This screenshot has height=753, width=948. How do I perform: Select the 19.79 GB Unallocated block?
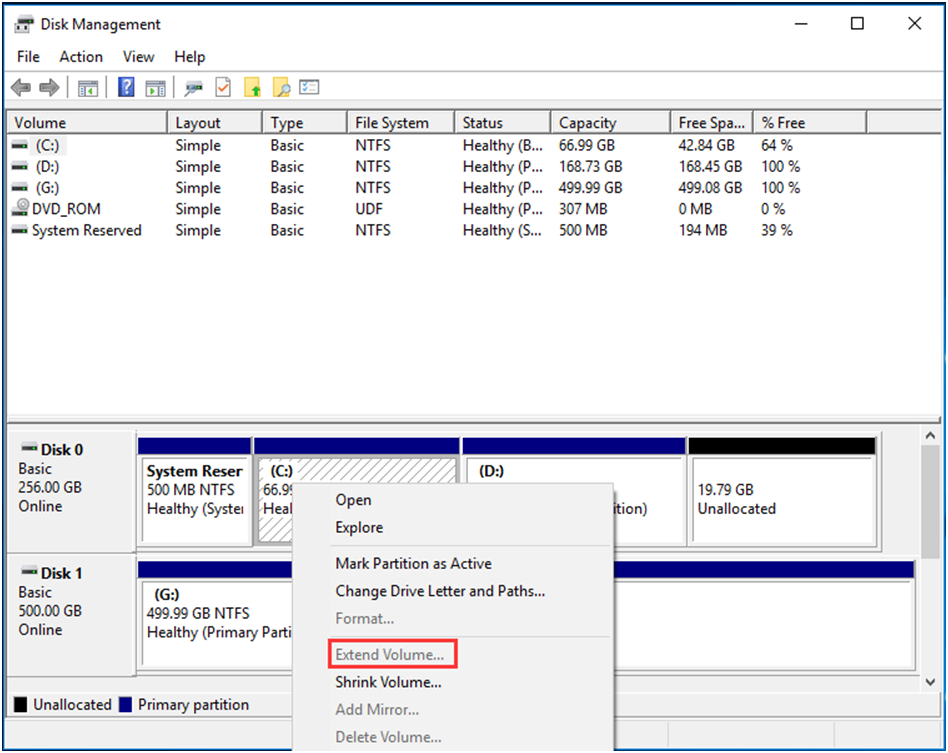(782, 492)
